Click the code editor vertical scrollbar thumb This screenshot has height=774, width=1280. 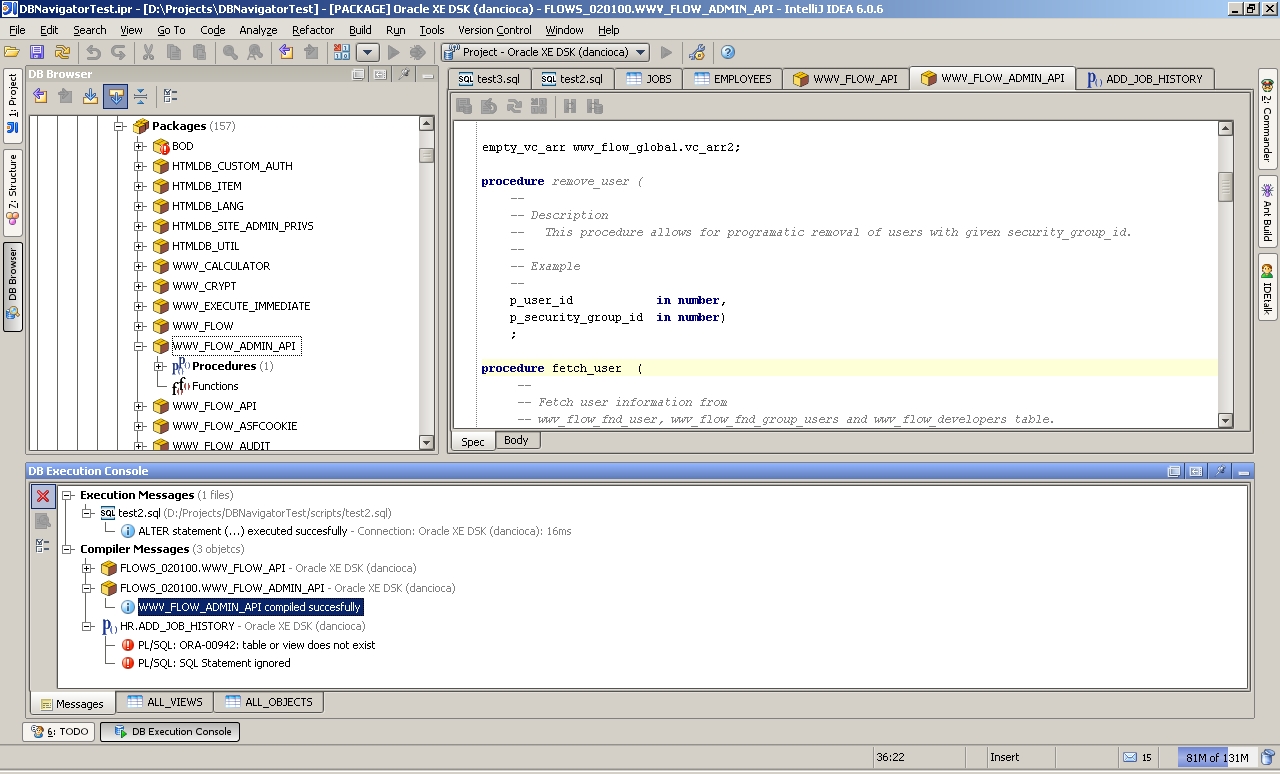pyautogui.click(x=1225, y=186)
